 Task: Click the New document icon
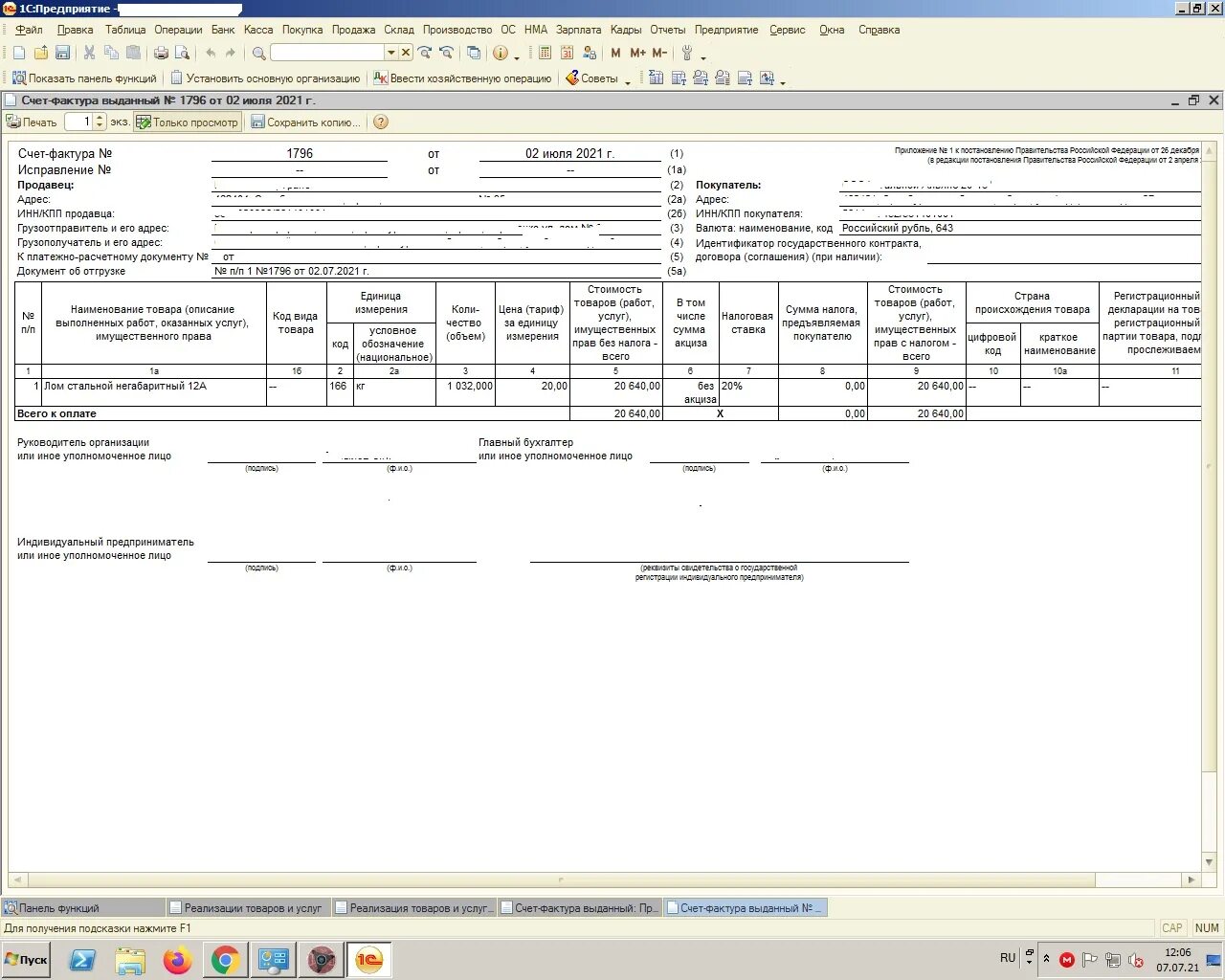(x=19, y=54)
